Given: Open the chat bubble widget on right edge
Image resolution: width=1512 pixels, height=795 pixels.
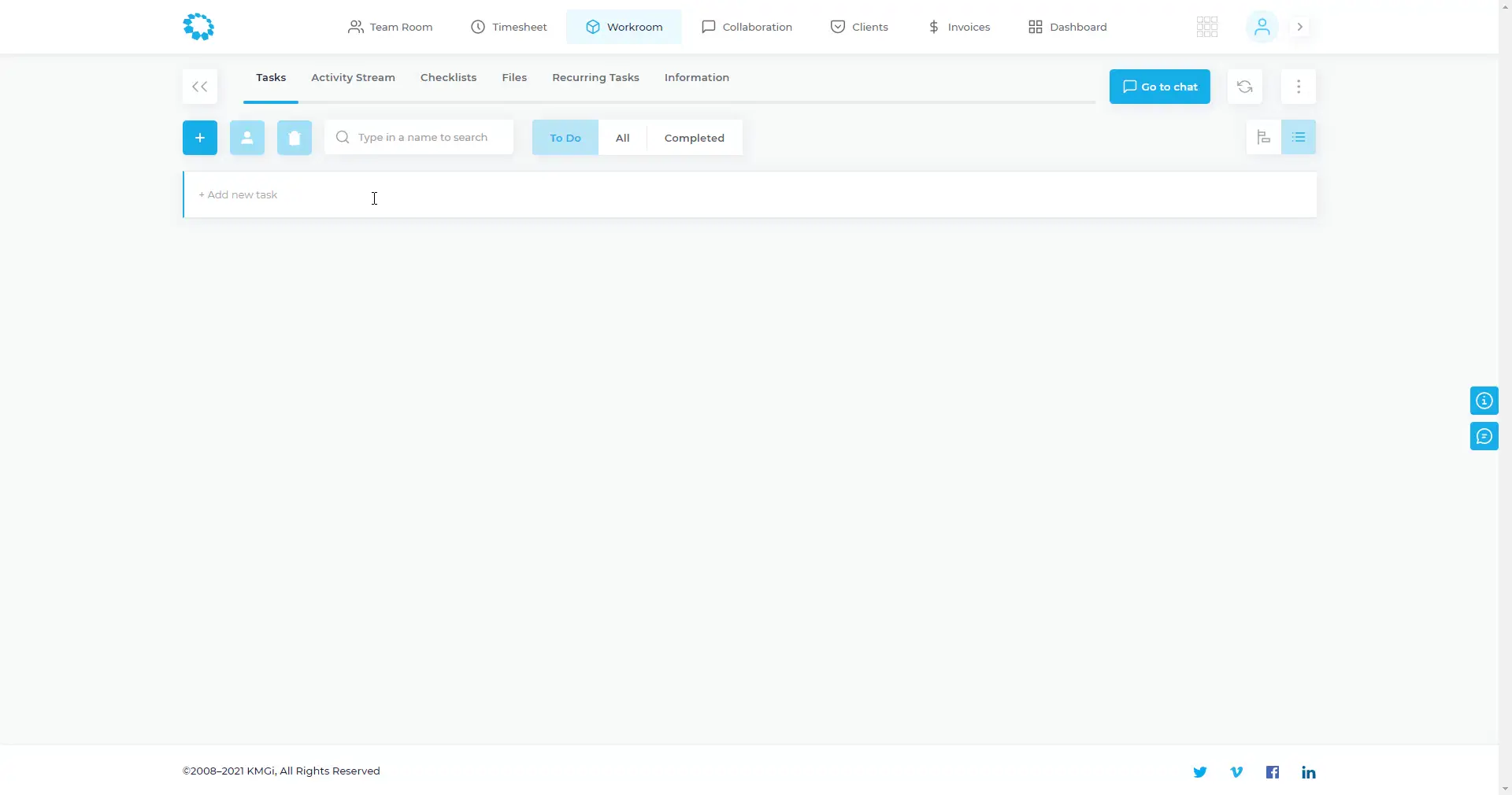Looking at the screenshot, I should (x=1484, y=437).
